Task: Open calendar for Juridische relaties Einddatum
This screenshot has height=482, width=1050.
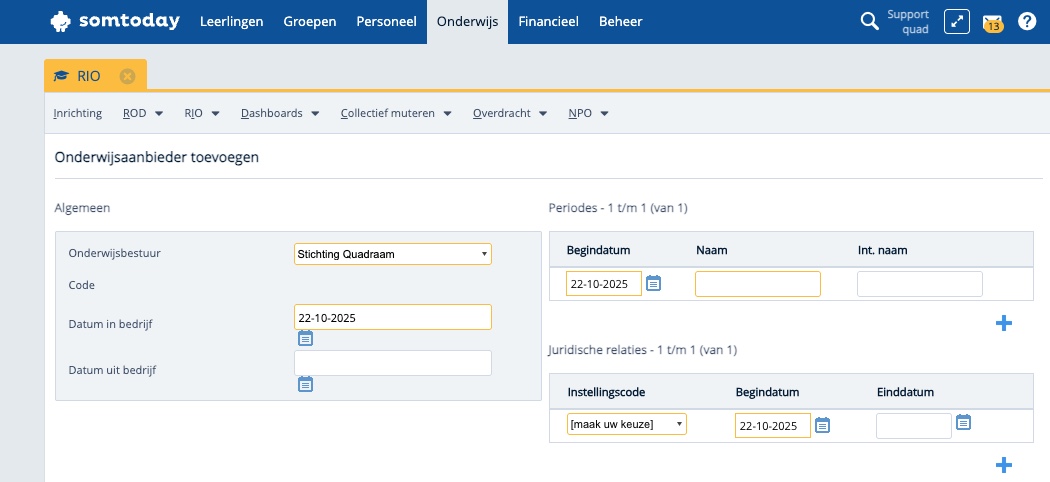Action: click(x=963, y=422)
